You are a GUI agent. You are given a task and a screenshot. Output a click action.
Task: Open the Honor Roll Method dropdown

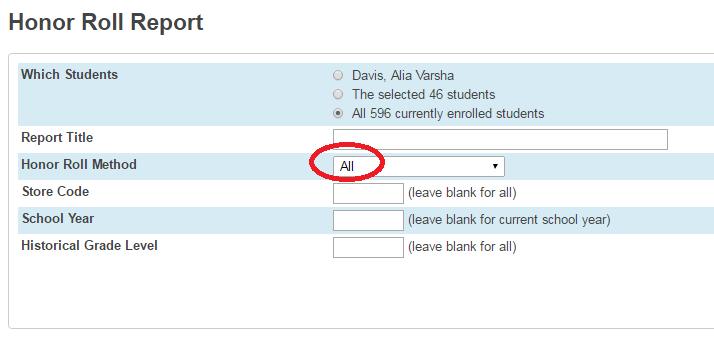[x=418, y=166]
